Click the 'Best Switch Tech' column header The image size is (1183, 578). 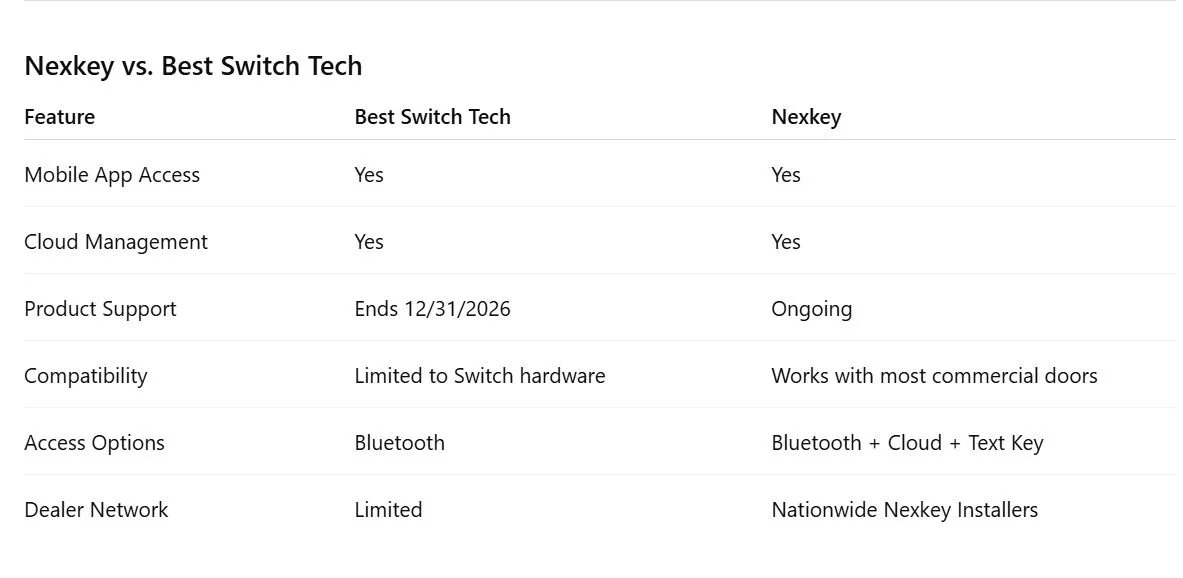(x=432, y=117)
